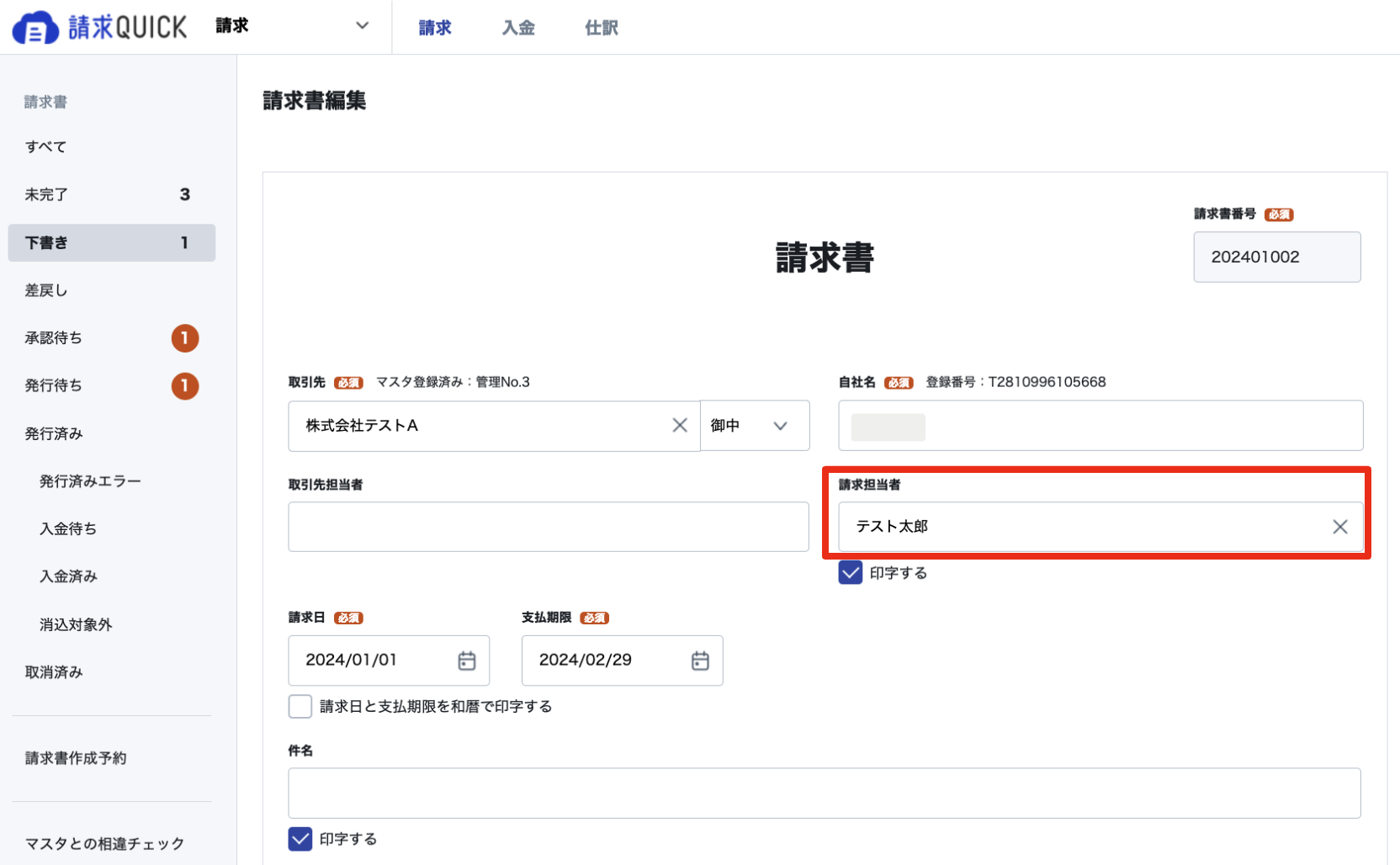Viewport: 1400px width, 865px height.
Task: Enable 請求日と支払期限を和暦で印字する checkbox
Action: point(300,706)
